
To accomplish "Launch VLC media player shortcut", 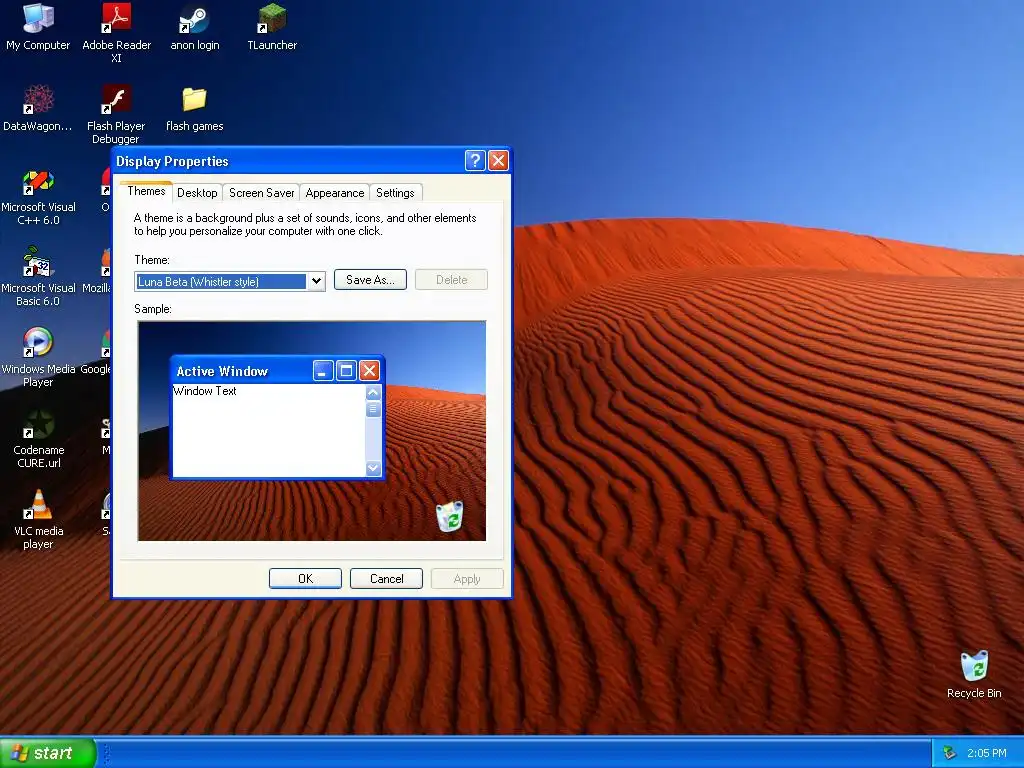I will (38, 520).
